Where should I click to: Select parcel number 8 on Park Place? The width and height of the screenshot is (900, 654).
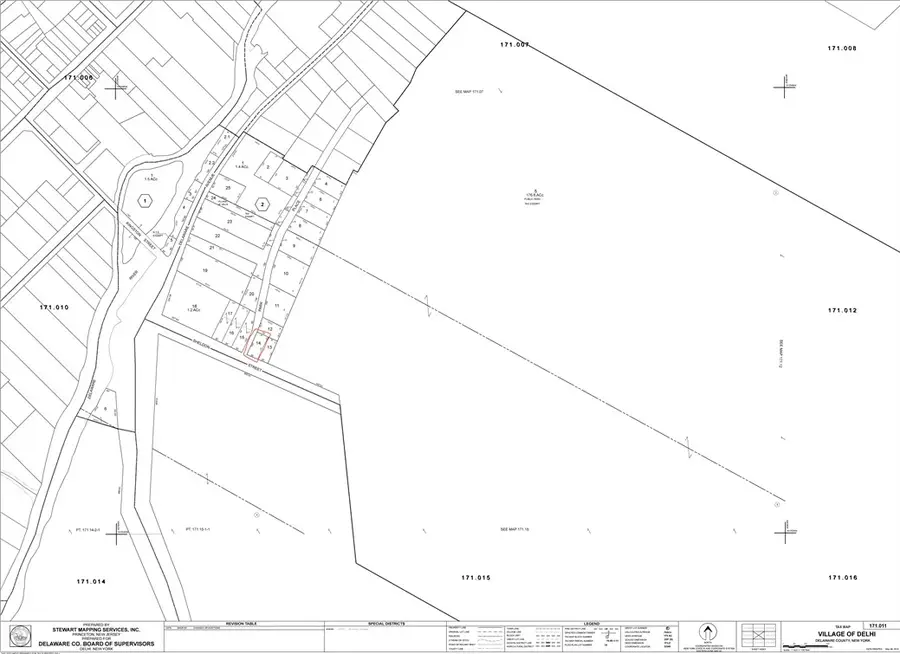pyautogui.click(x=300, y=226)
